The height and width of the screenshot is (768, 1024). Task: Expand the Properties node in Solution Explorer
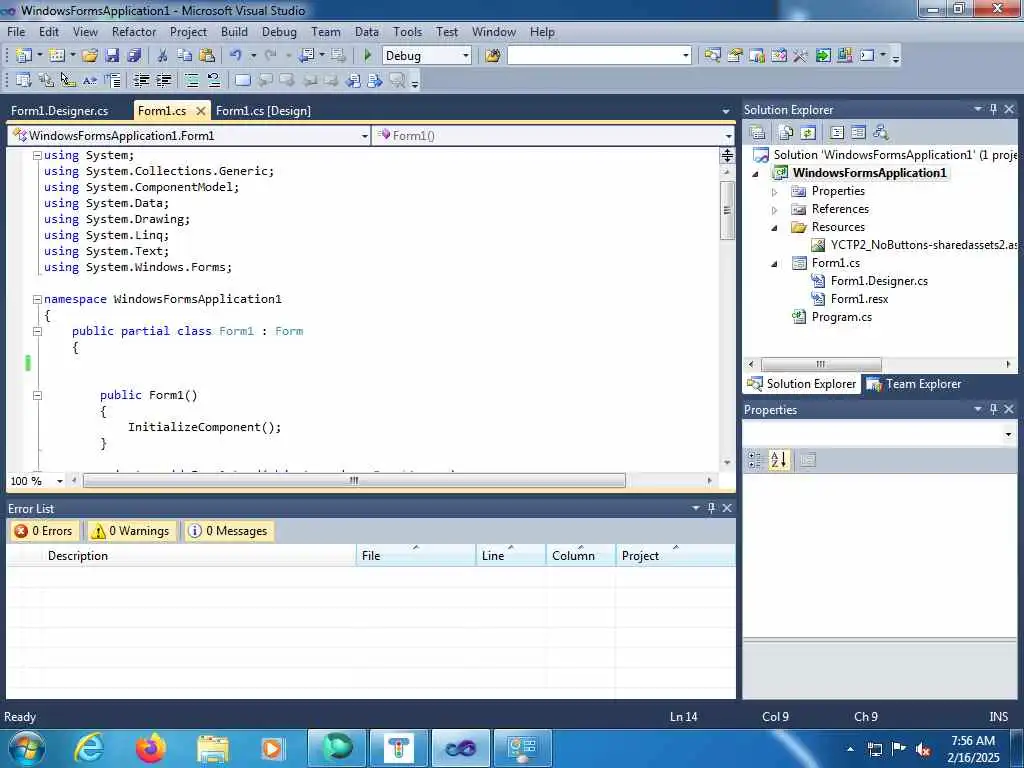tap(775, 192)
